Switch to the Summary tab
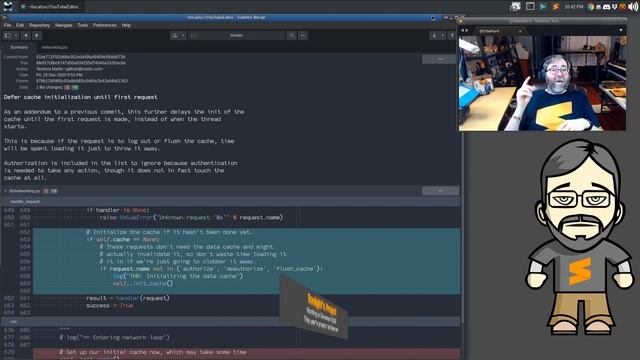The height and width of the screenshot is (360, 640). [x=19, y=47]
